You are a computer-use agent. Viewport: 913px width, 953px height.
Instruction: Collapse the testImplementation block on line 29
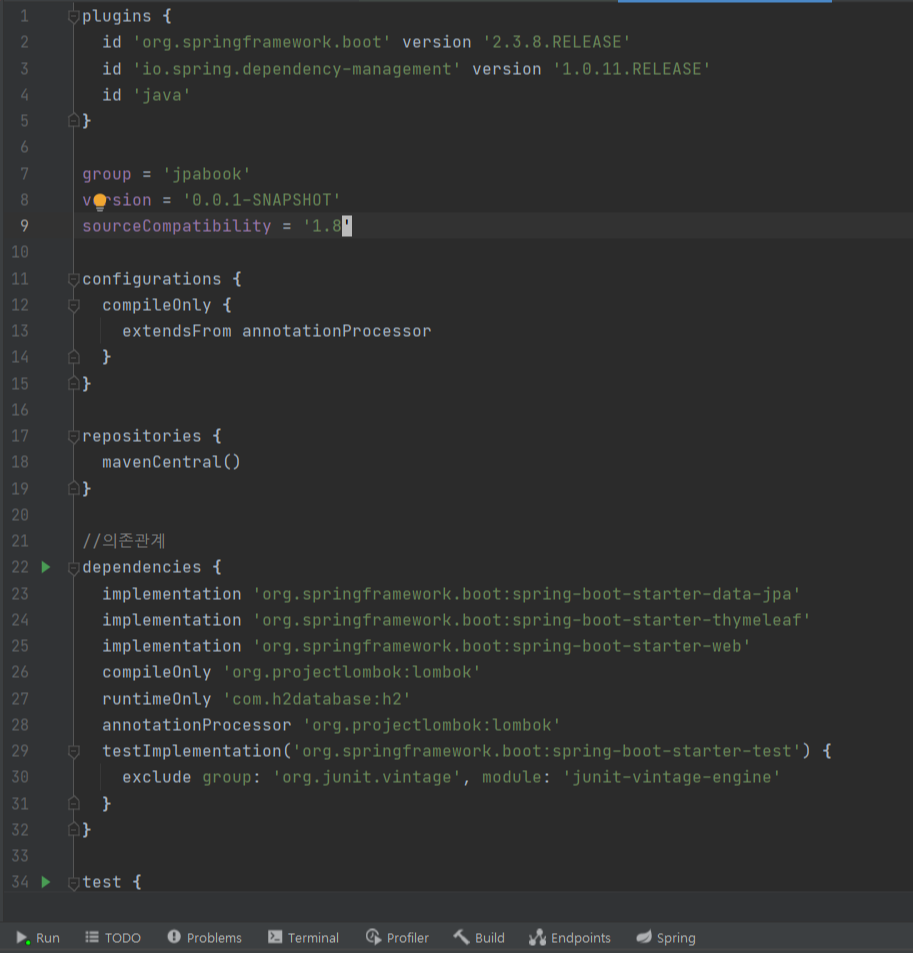coord(74,752)
